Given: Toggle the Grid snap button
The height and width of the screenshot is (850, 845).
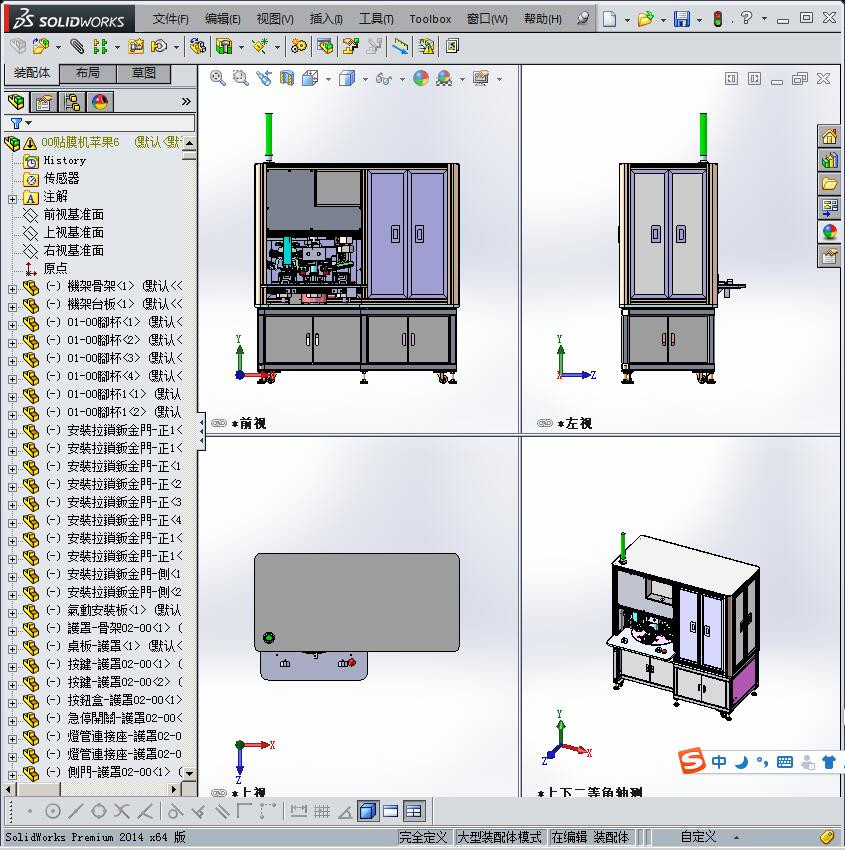Looking at the screenshot, I should point(322,812).
